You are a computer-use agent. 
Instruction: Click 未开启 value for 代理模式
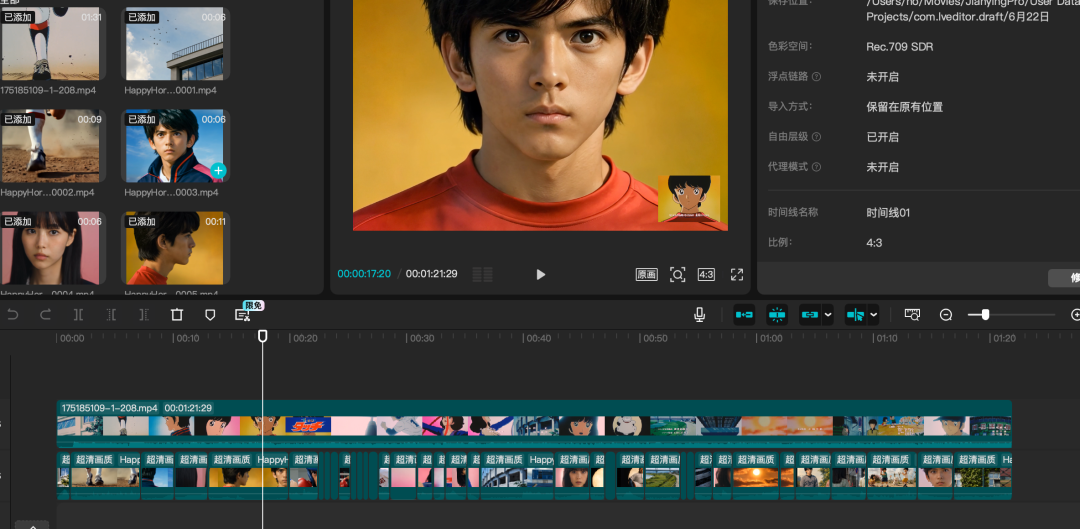[882, 167]
